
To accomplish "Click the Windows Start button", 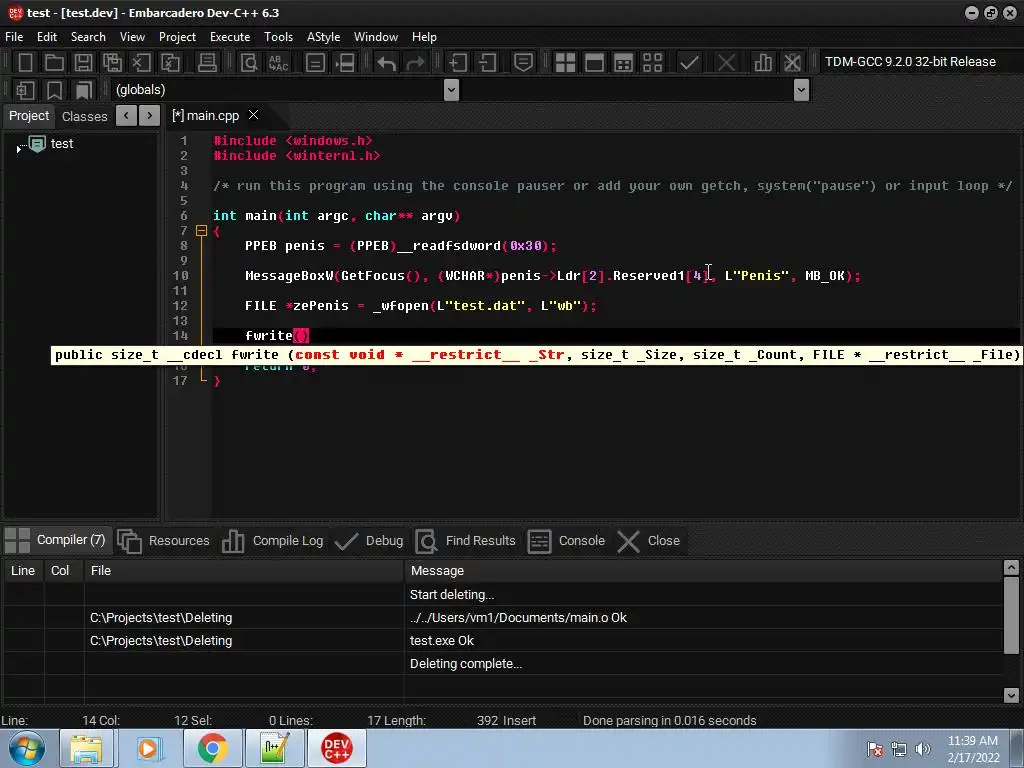I will pyautogui.click(x=27, y=748).
